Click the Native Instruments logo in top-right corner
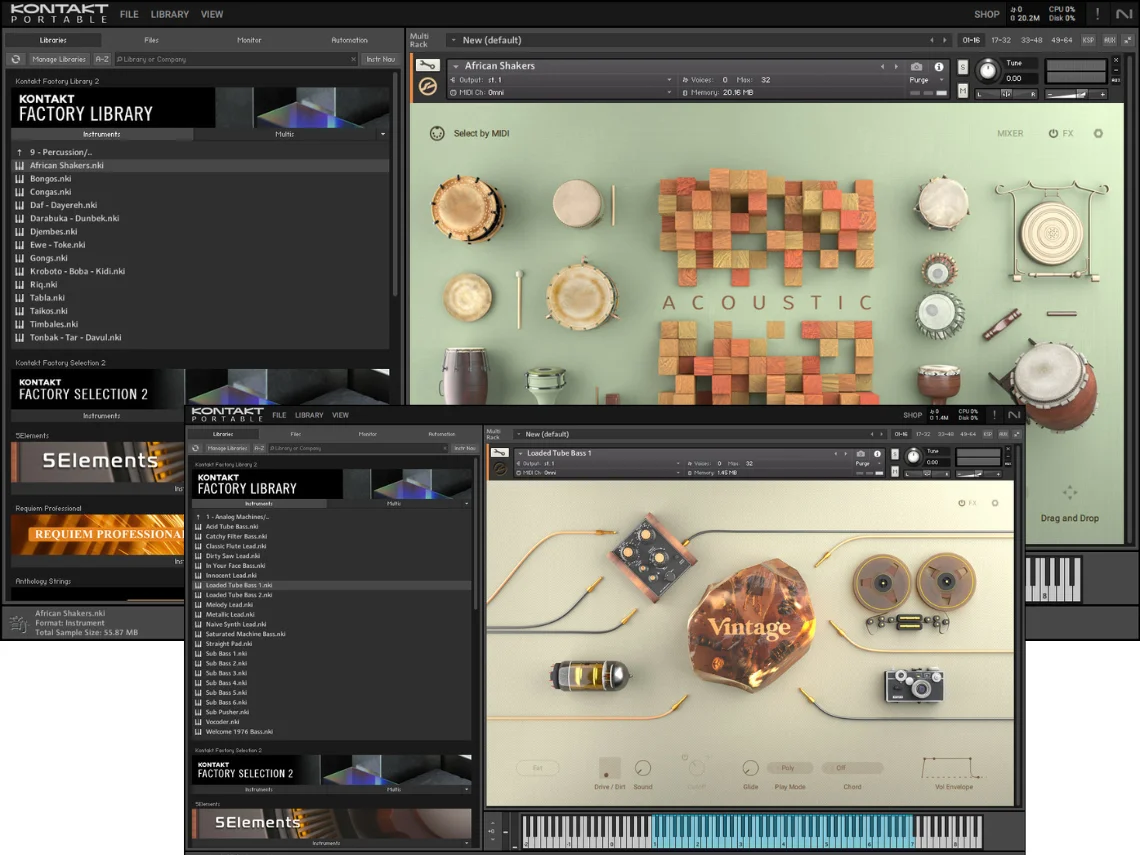Screen dimensions: 1140x855 (1123, 14)
